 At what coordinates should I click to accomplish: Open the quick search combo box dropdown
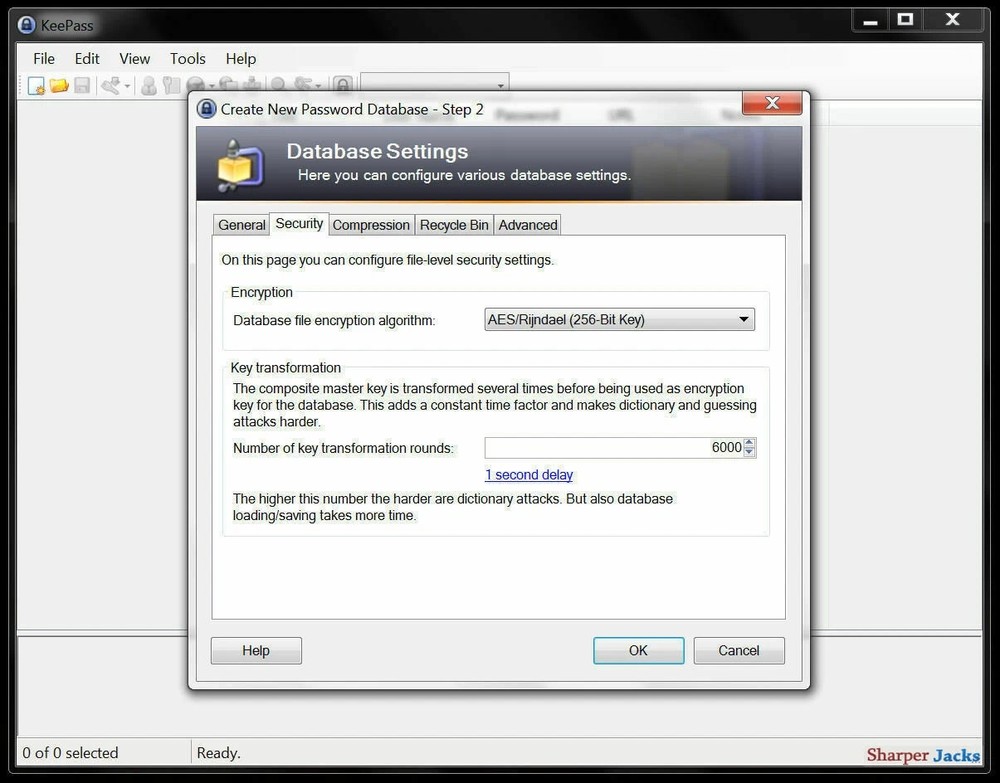pyautogui.click(x=500, y=84)
